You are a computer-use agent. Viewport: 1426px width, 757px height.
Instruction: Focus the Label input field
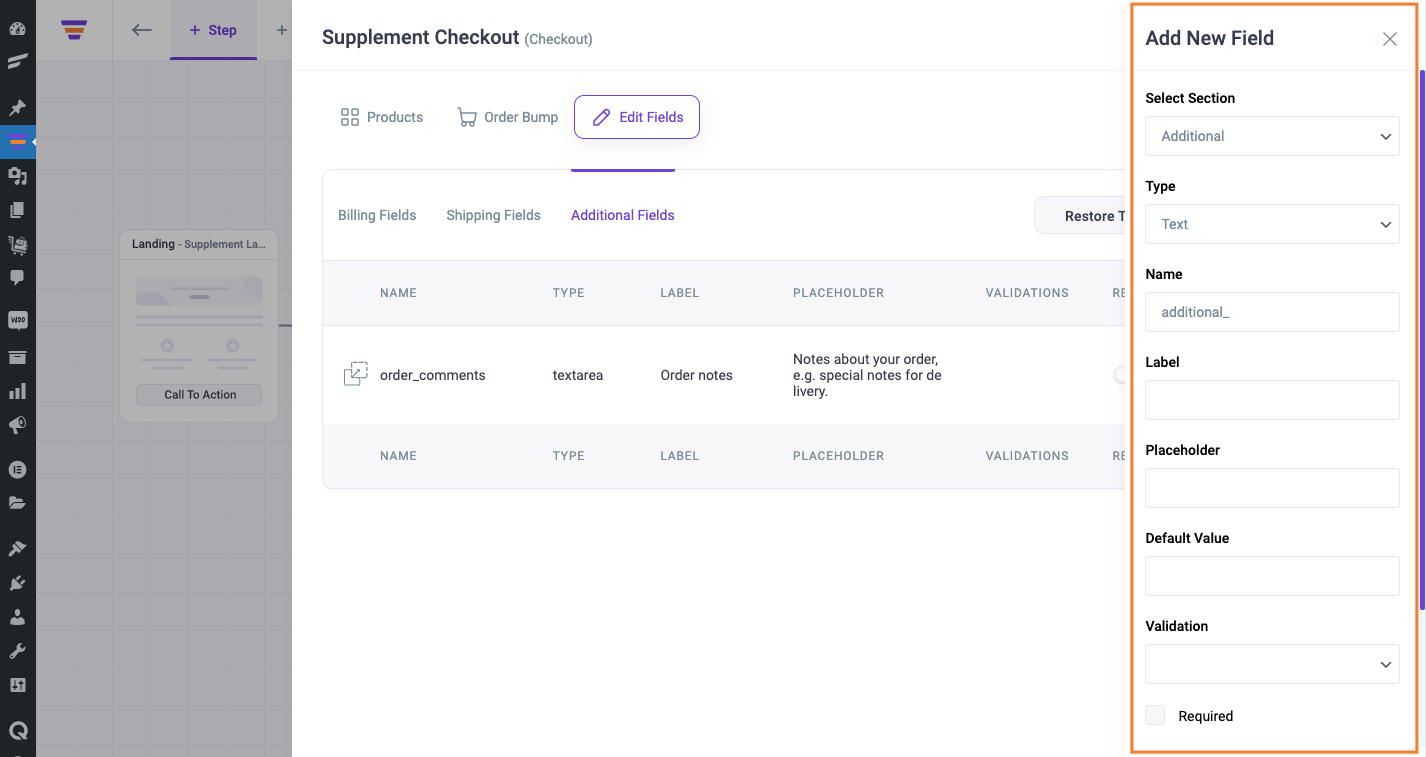point(1272,400)
